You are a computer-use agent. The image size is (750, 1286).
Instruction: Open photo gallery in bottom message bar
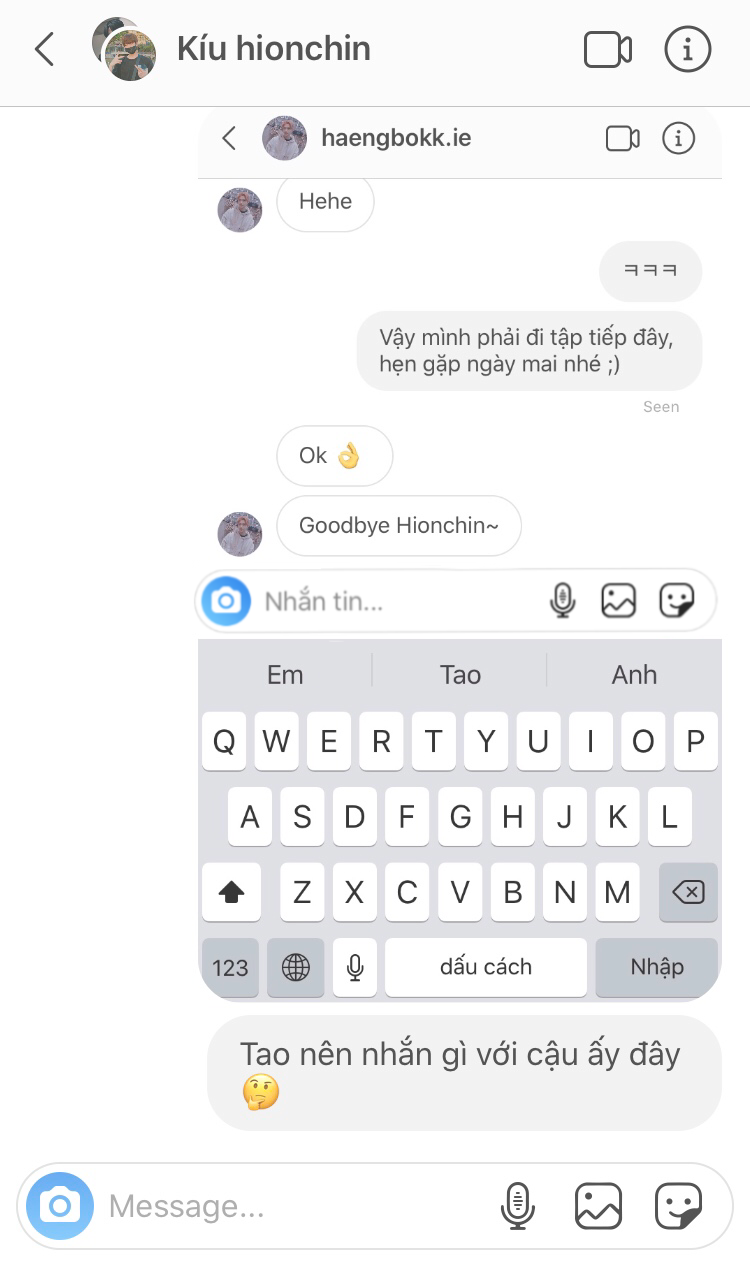pyautogui.click(x=598, y=1206)
